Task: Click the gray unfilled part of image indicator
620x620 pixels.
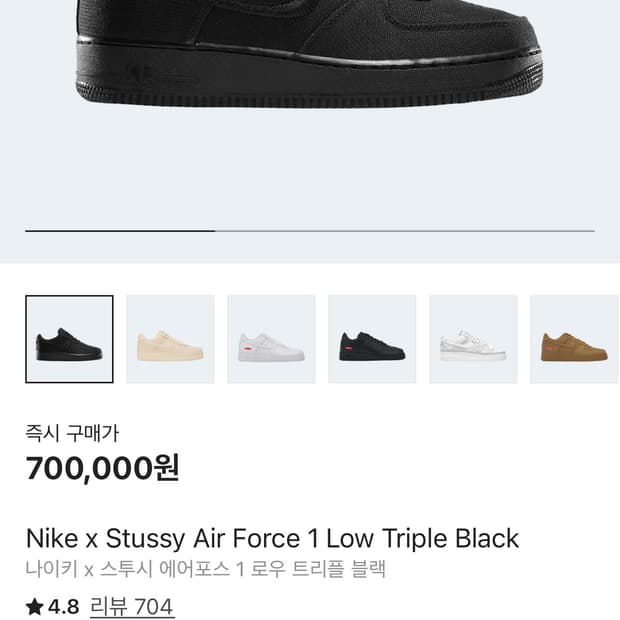Action: coord(405,231)
